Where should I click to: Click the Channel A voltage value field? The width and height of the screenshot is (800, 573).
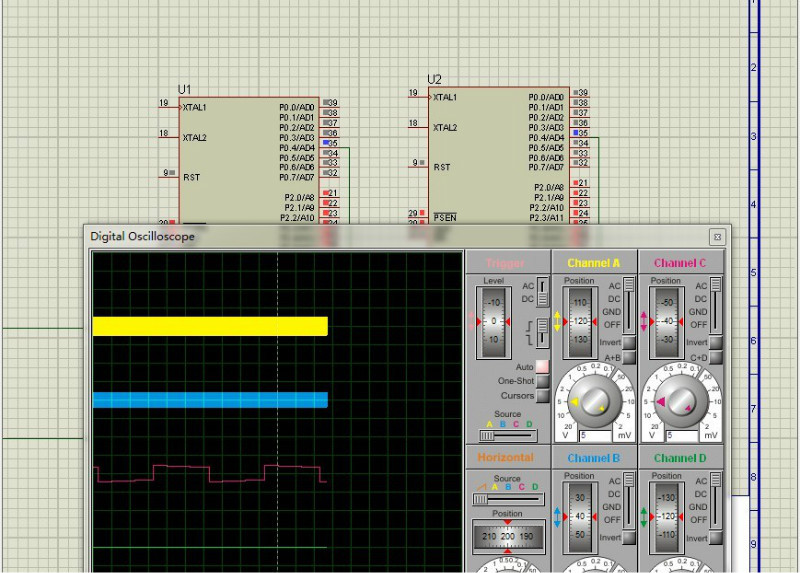594,436
